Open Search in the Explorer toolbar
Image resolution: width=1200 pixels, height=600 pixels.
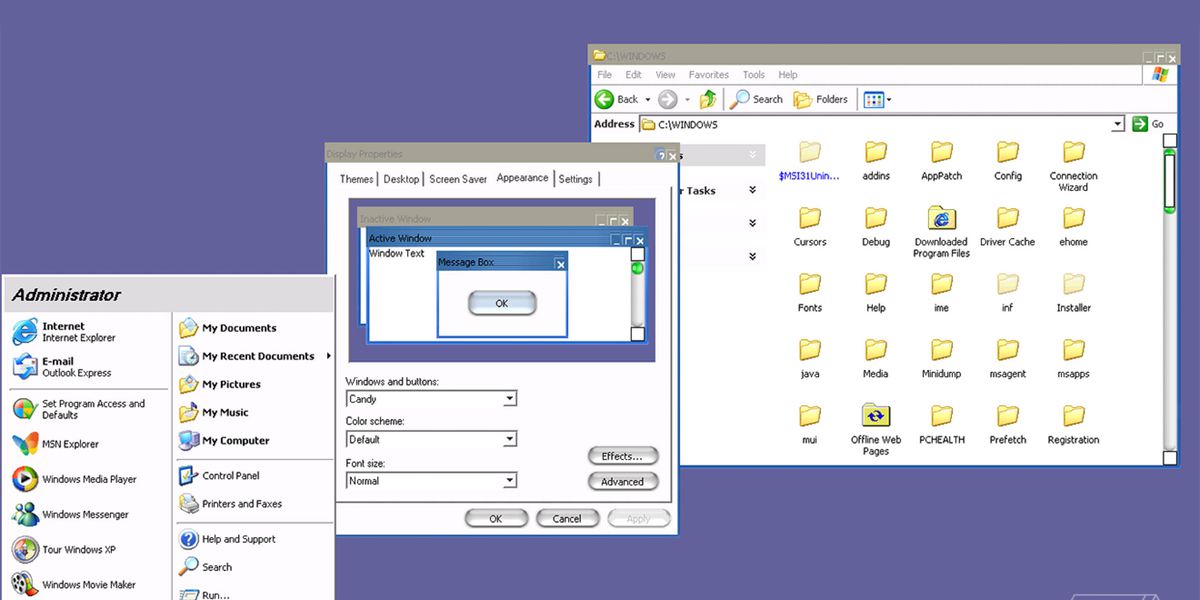pos(757,99)
